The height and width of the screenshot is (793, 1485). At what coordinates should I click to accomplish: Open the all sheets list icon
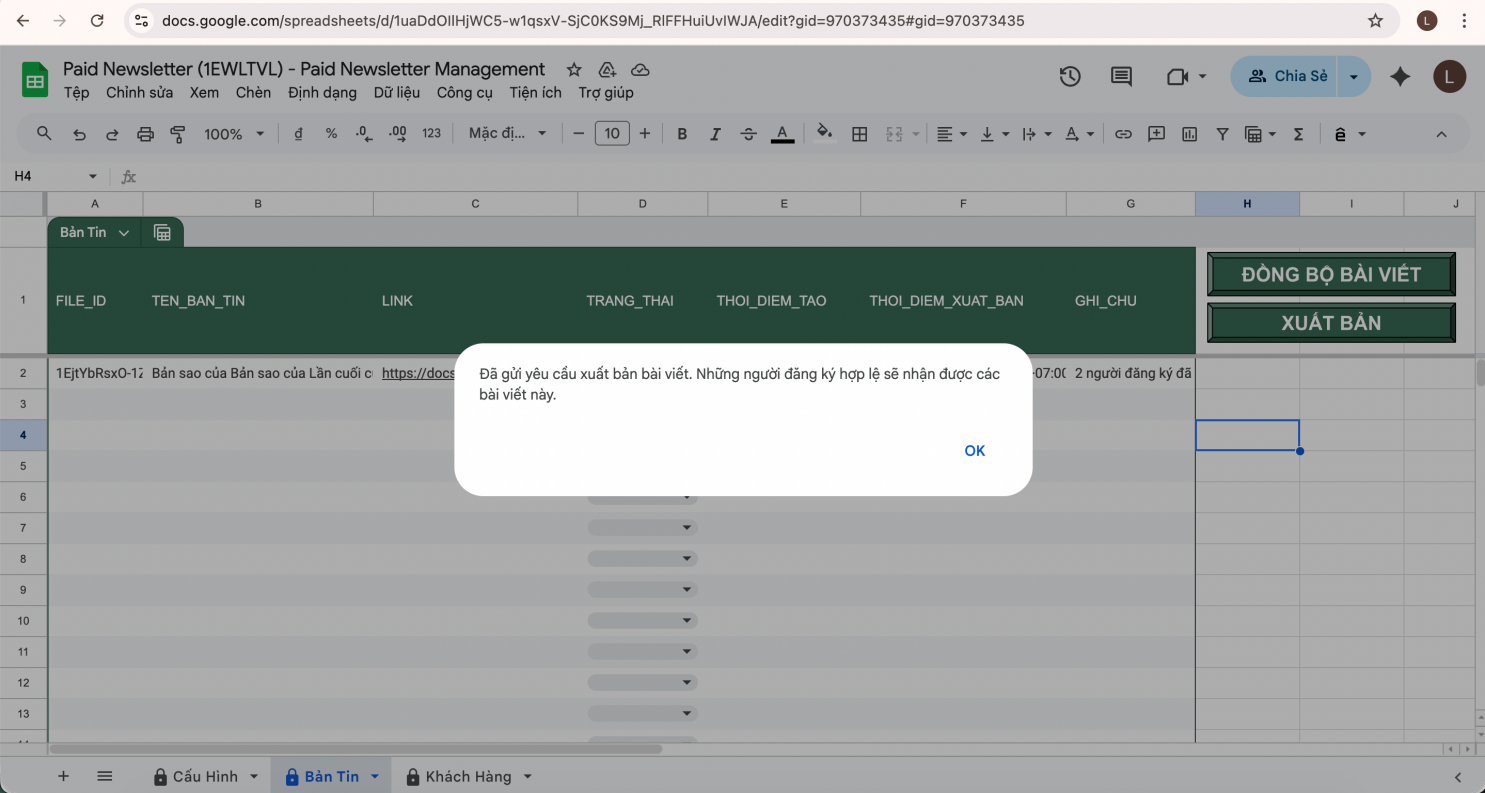click(x=104, y=776)
